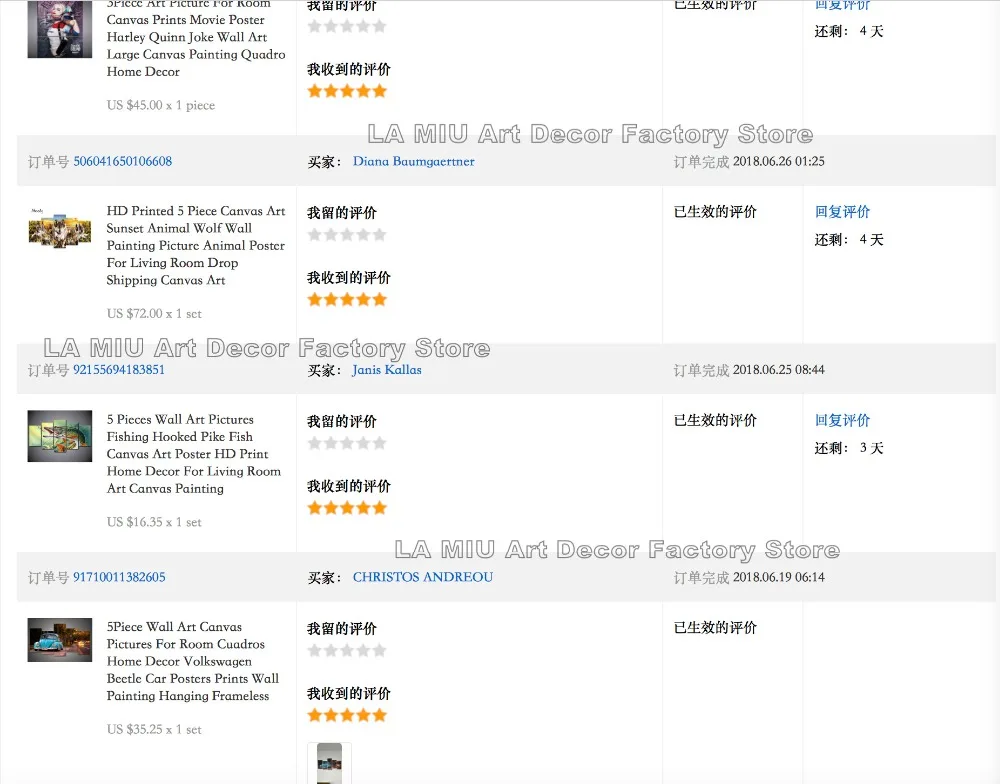
Task: Open the Volkswagen Beetle canvas thumbnail
Action: (60, 640)
